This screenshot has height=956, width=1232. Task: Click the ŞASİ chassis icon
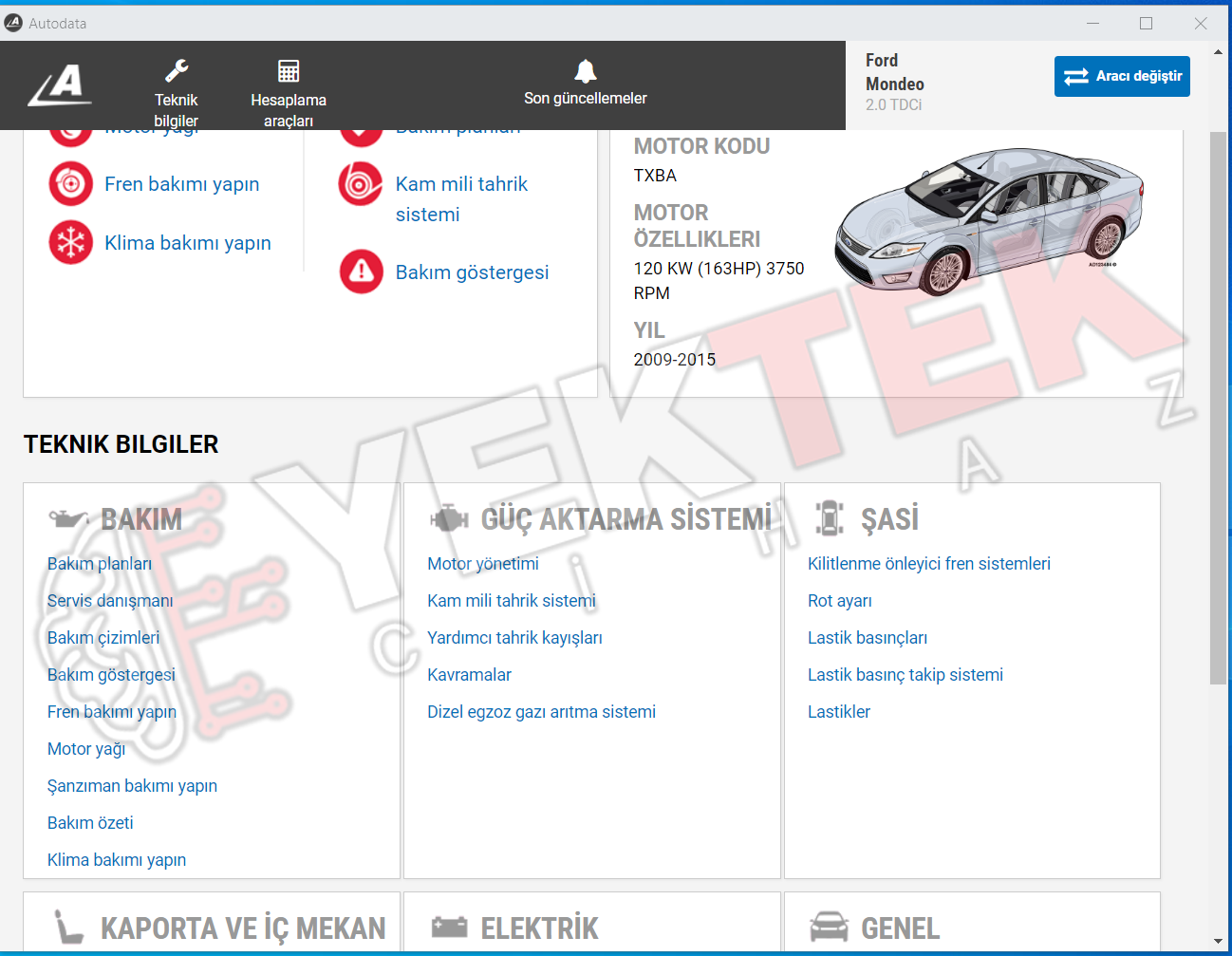[830, 518]
